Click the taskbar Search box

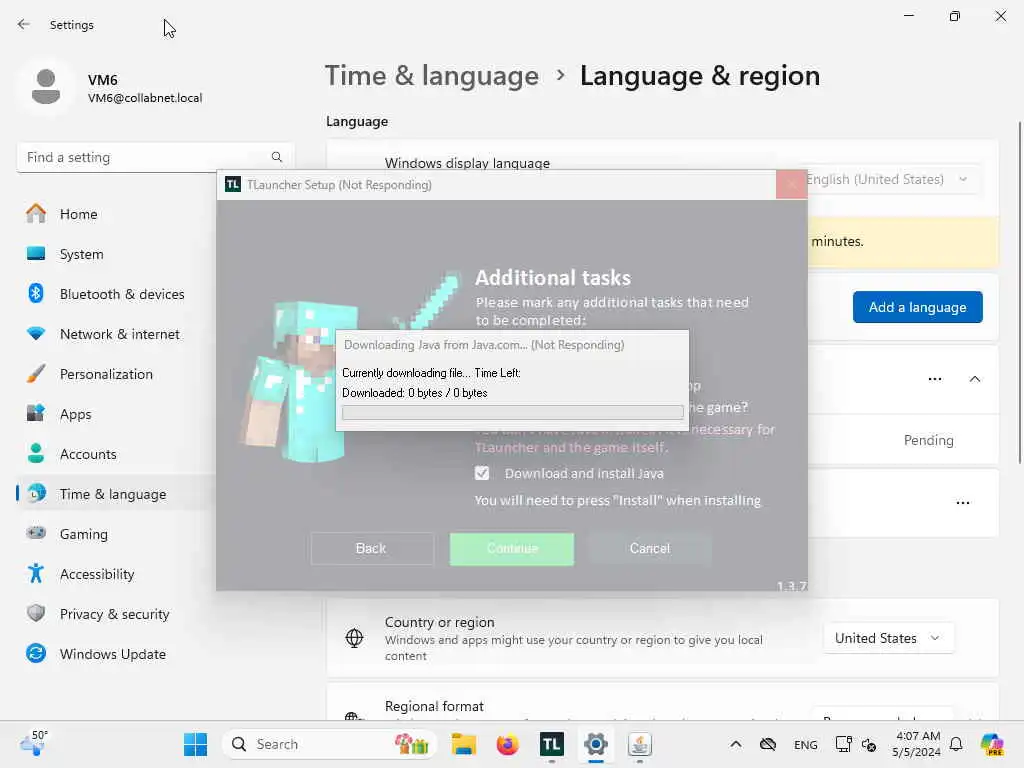click(x=329, y=744)
